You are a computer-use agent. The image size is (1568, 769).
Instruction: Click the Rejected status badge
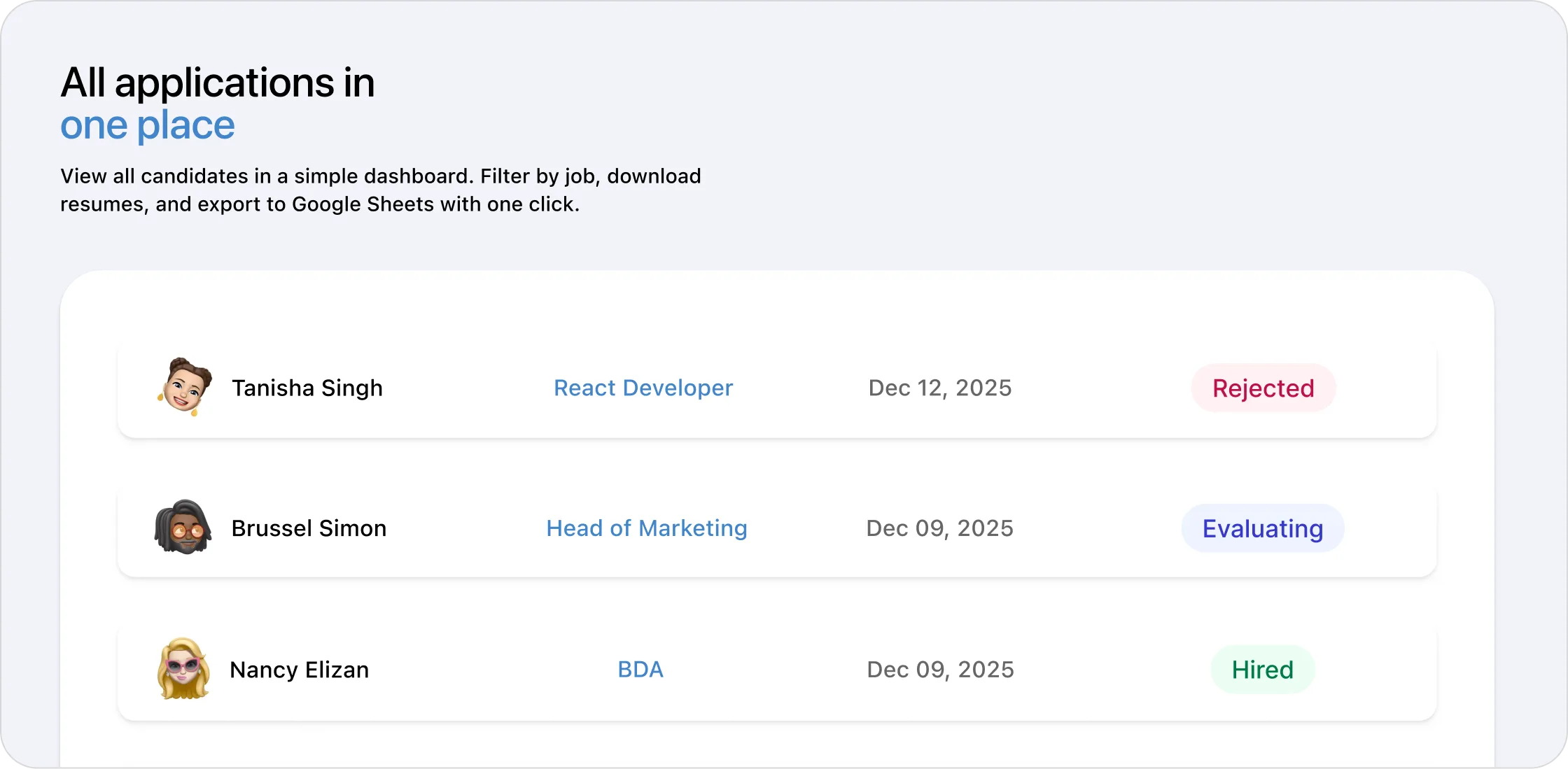[1263, 388]
